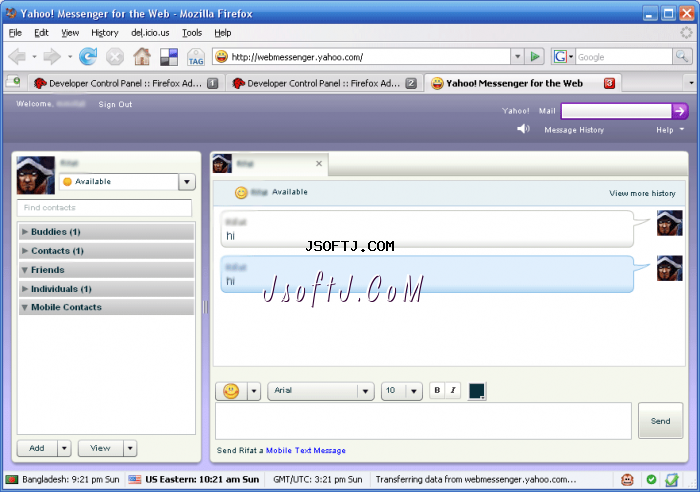Click the search magnifier icon
700x492 pixels.
[x=681, y=57]
